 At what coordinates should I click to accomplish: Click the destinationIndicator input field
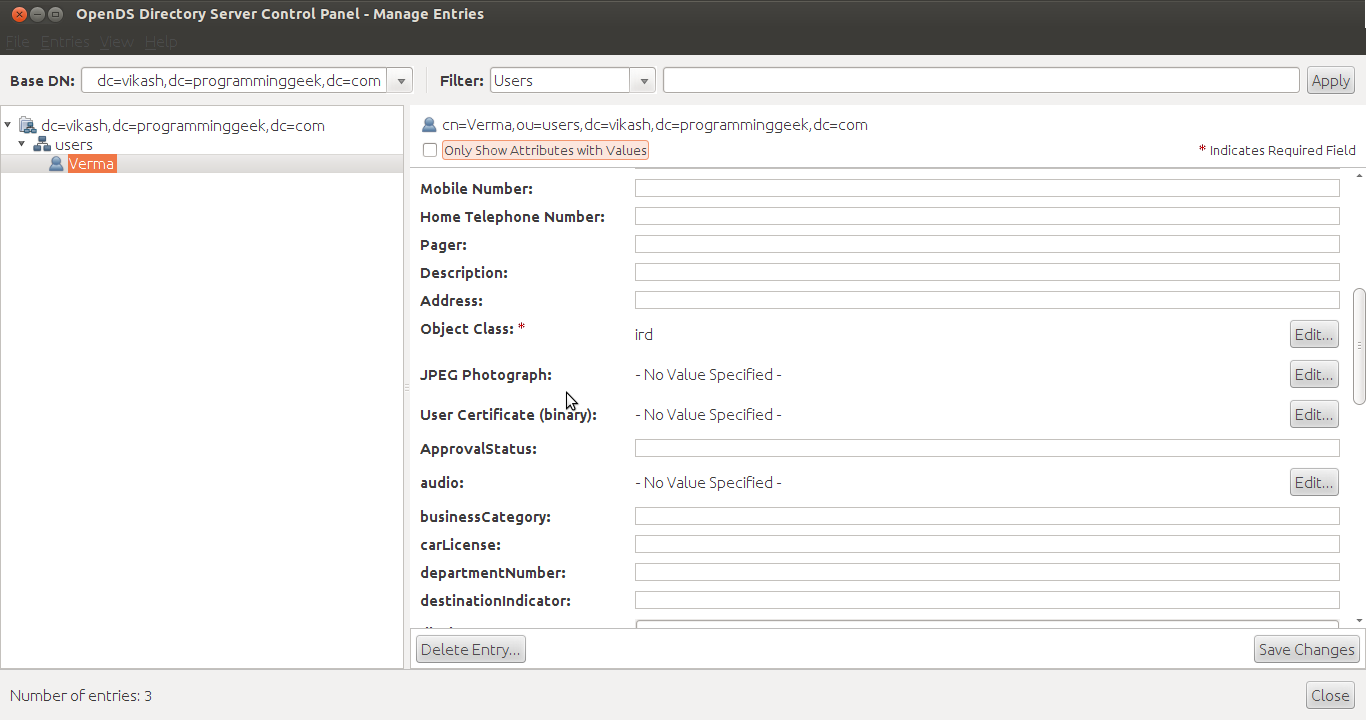point(987,600)
